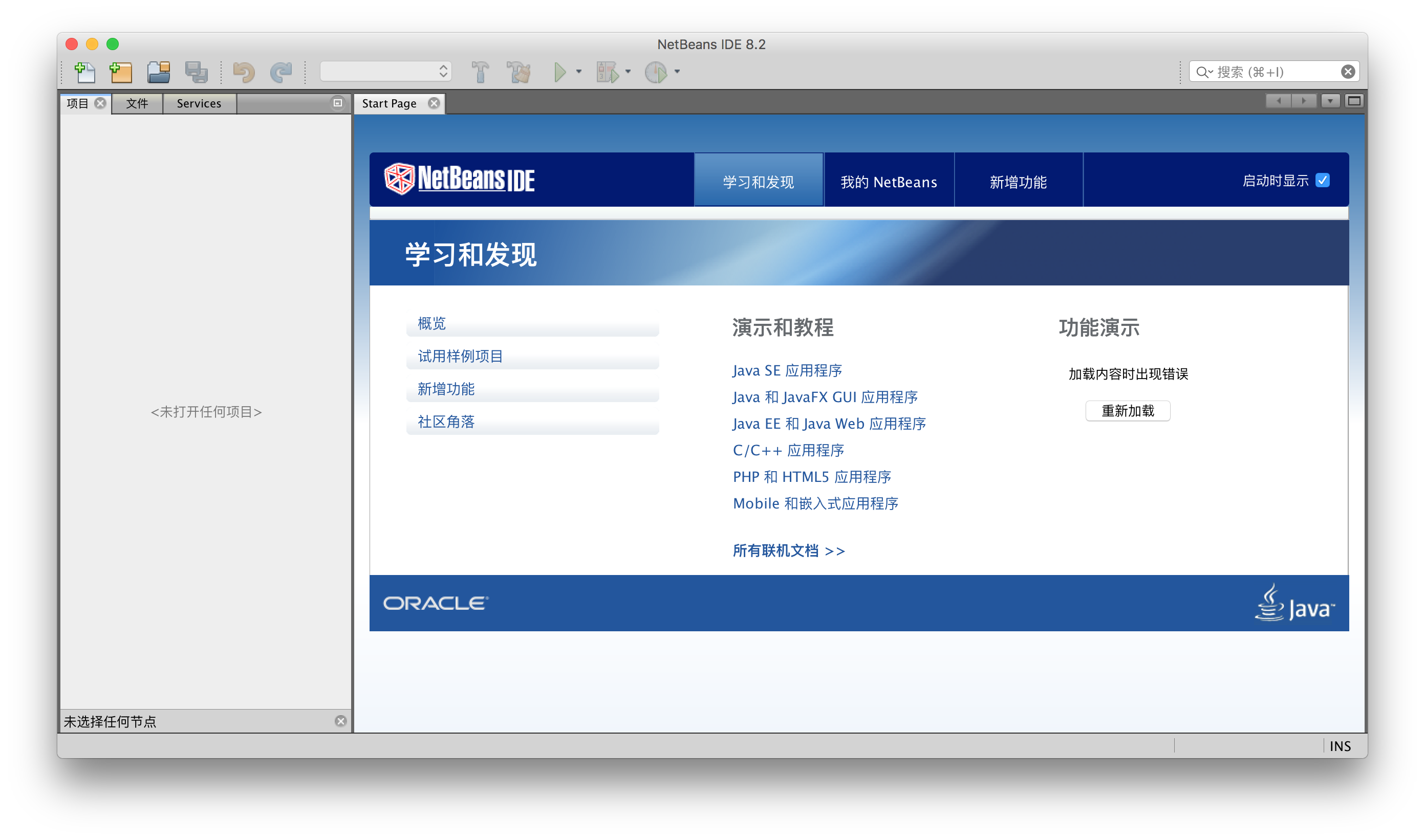The height and width of the screenshot is (840, 1425).
Task: Open 所有联机文档 >> link
Action: [x=789, y=551]
